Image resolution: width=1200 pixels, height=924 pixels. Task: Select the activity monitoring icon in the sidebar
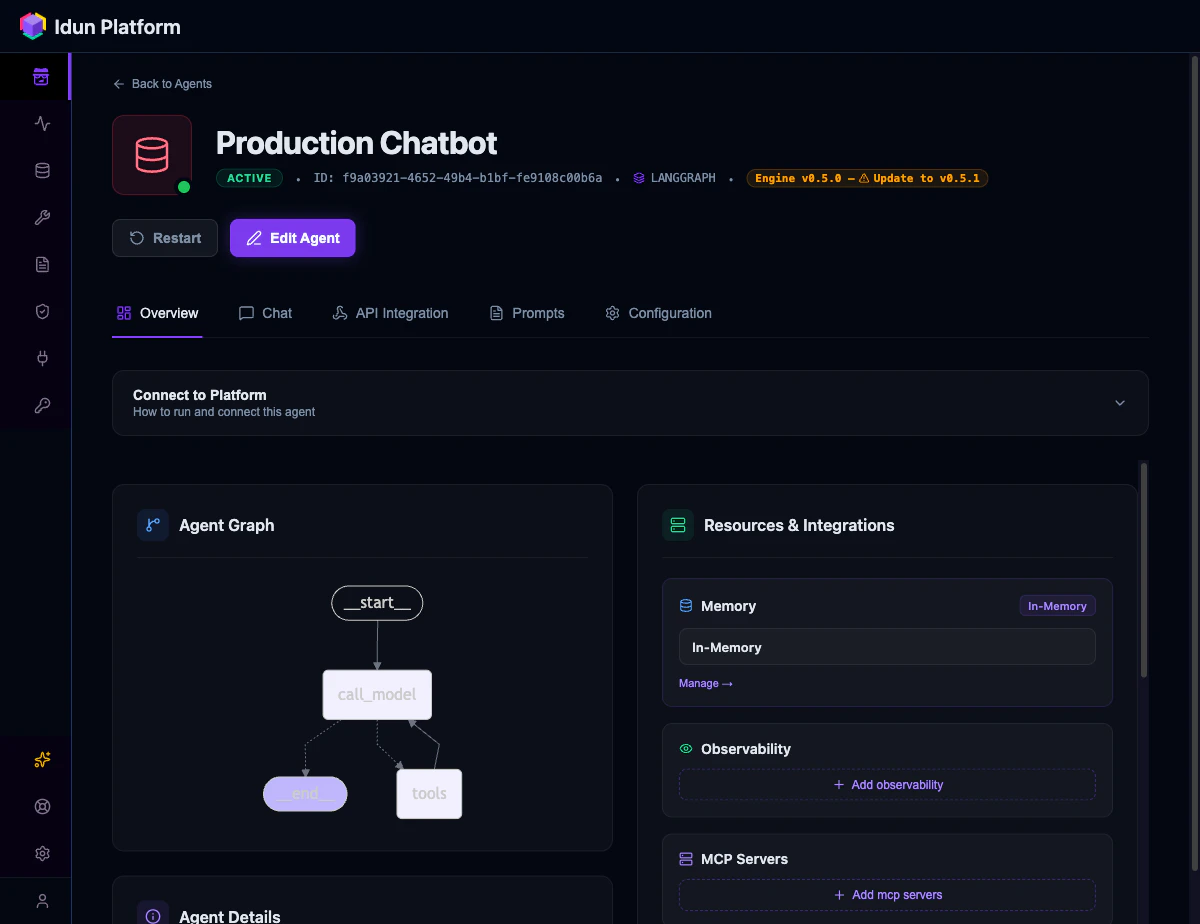point(41,123)
